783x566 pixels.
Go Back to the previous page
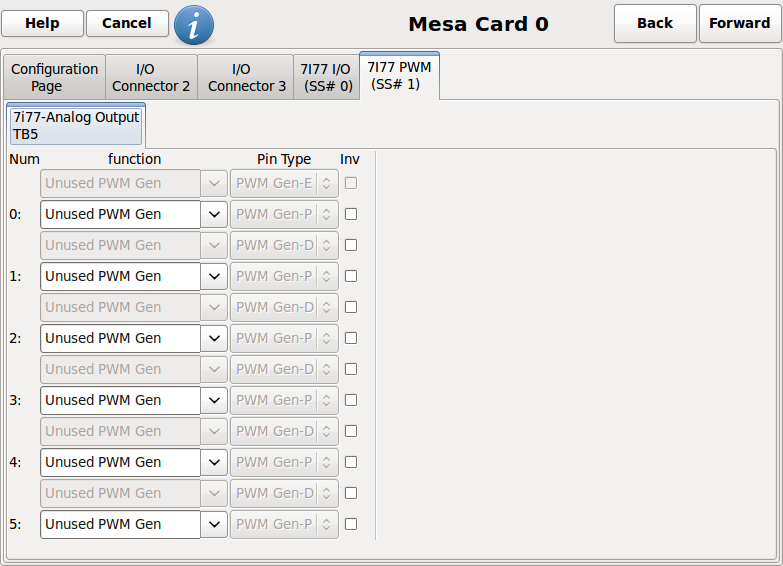tap(655, 23)
